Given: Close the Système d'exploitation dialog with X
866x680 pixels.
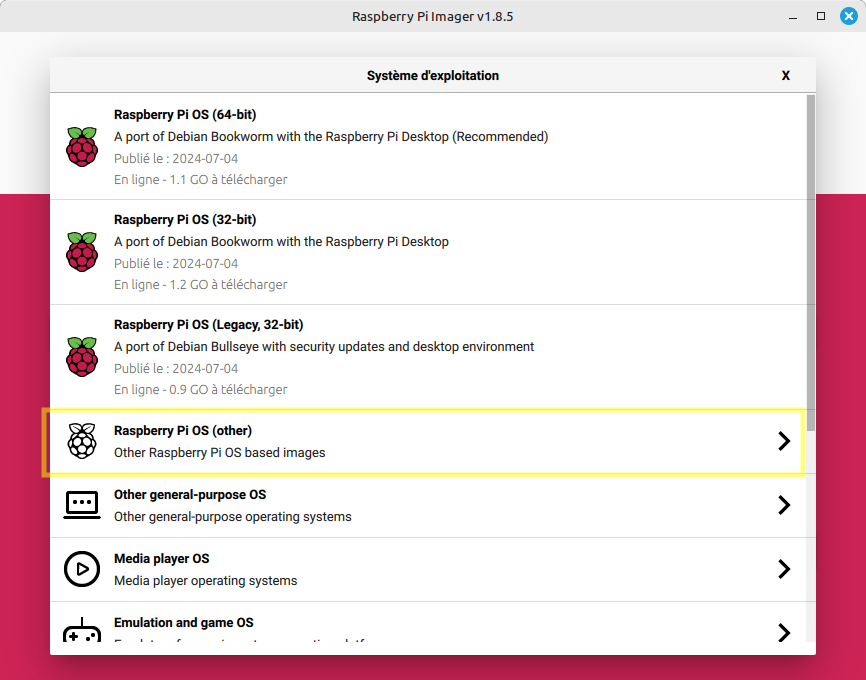Looking at the screenshot, I should (x=785, y=76).
